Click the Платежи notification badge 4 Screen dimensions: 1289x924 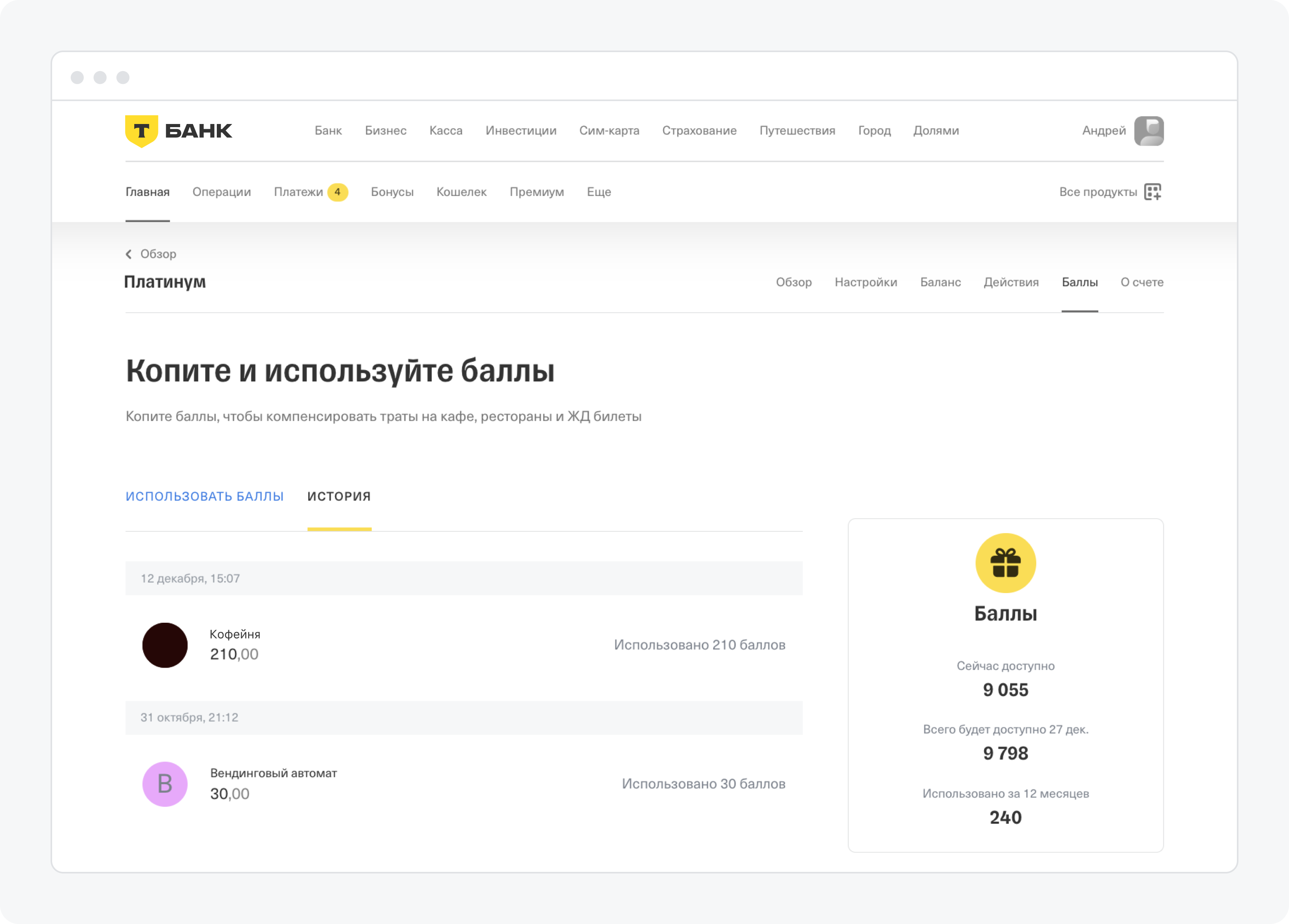pos(338,192)
